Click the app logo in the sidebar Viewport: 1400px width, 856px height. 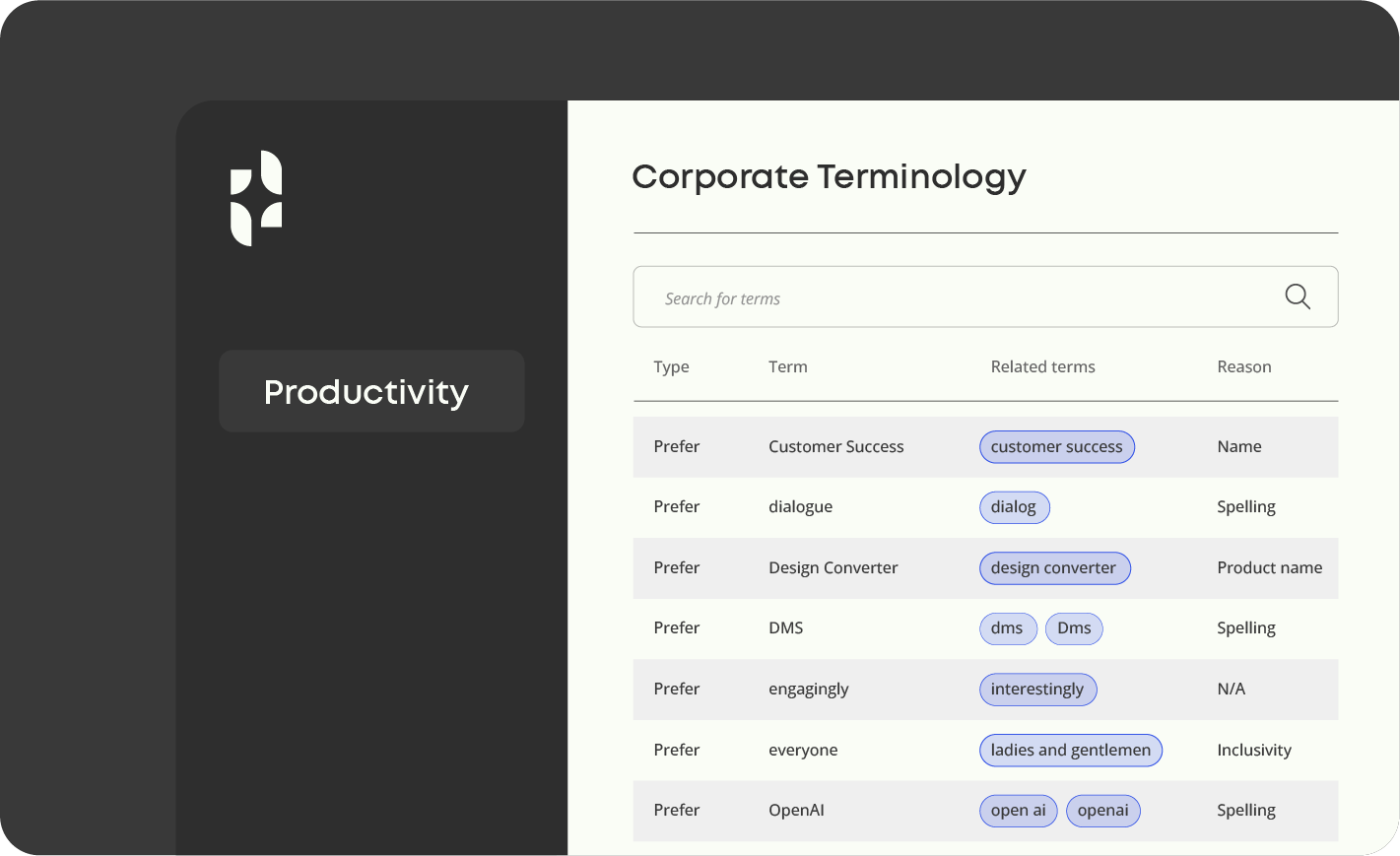(x=257, y=197)
